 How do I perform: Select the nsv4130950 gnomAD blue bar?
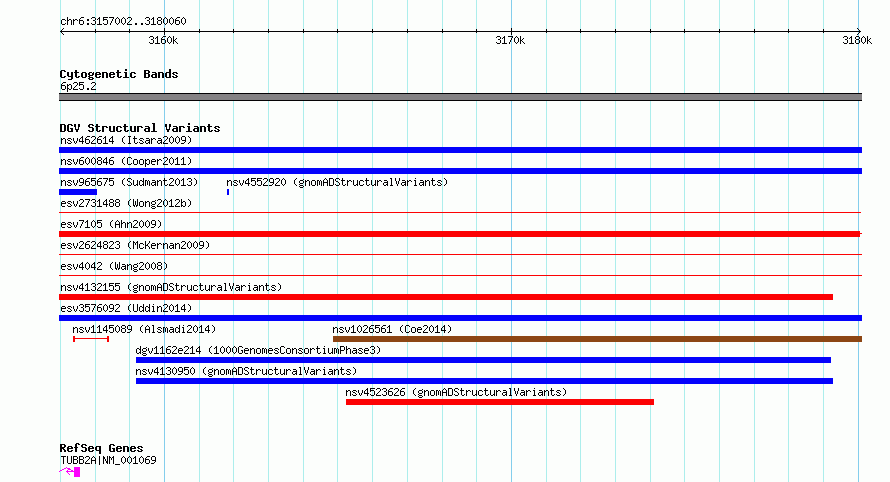coord(484,381)
